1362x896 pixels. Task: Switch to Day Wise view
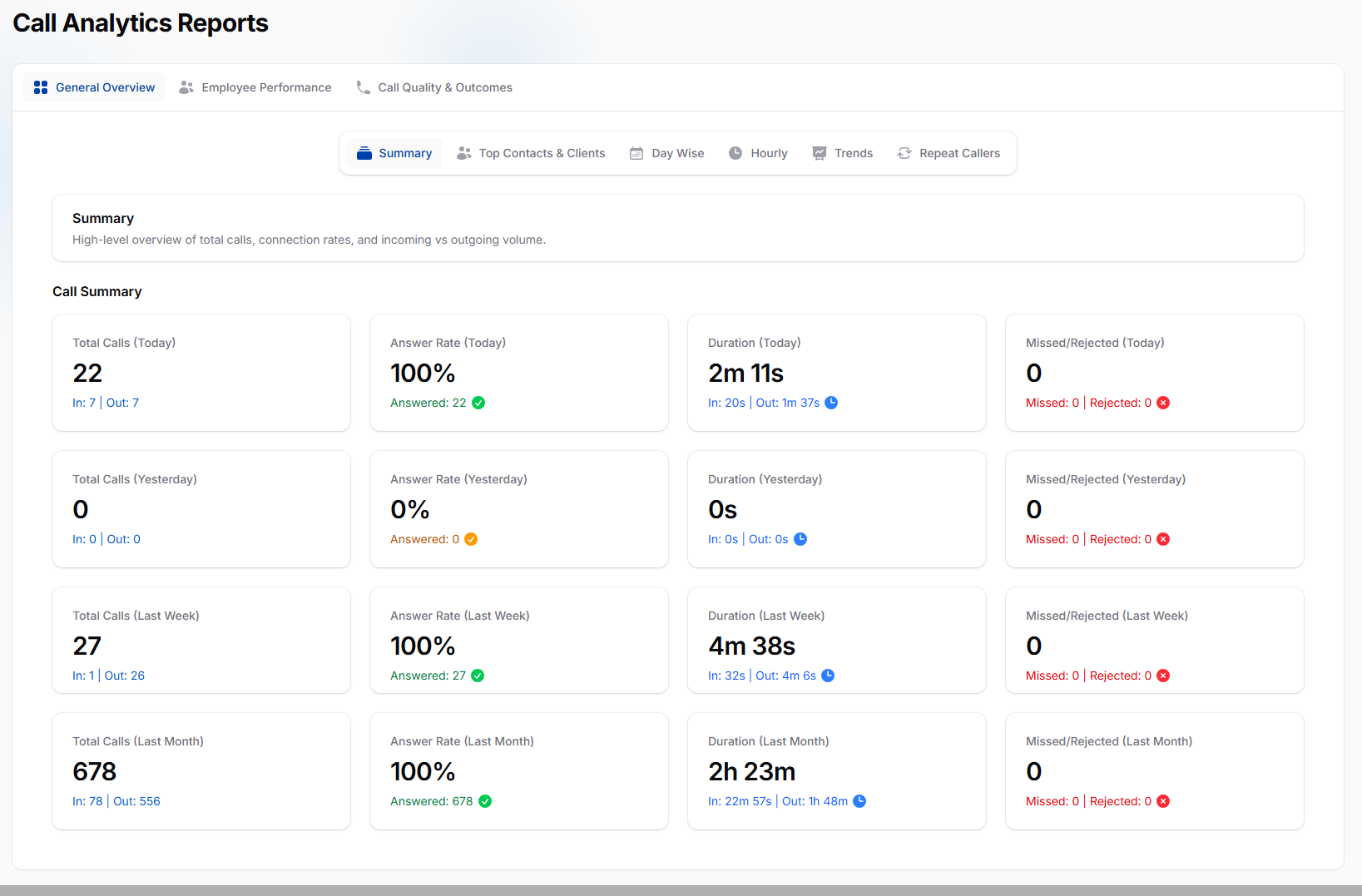tap(667, 153)
